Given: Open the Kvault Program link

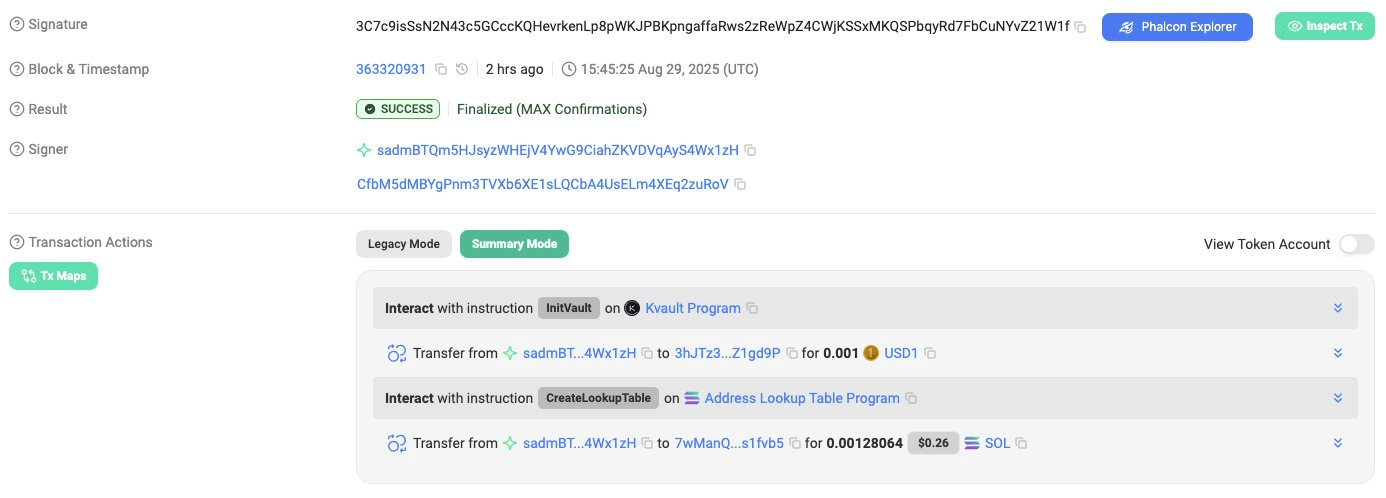Looking at the screenshot, I should (693, 308).
